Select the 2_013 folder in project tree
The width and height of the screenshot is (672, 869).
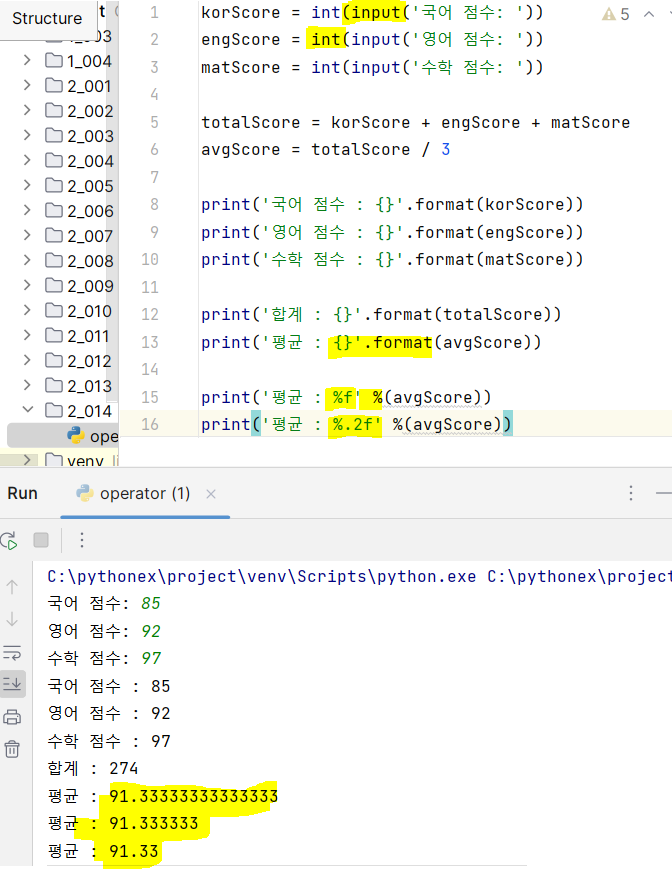point(78,385)
